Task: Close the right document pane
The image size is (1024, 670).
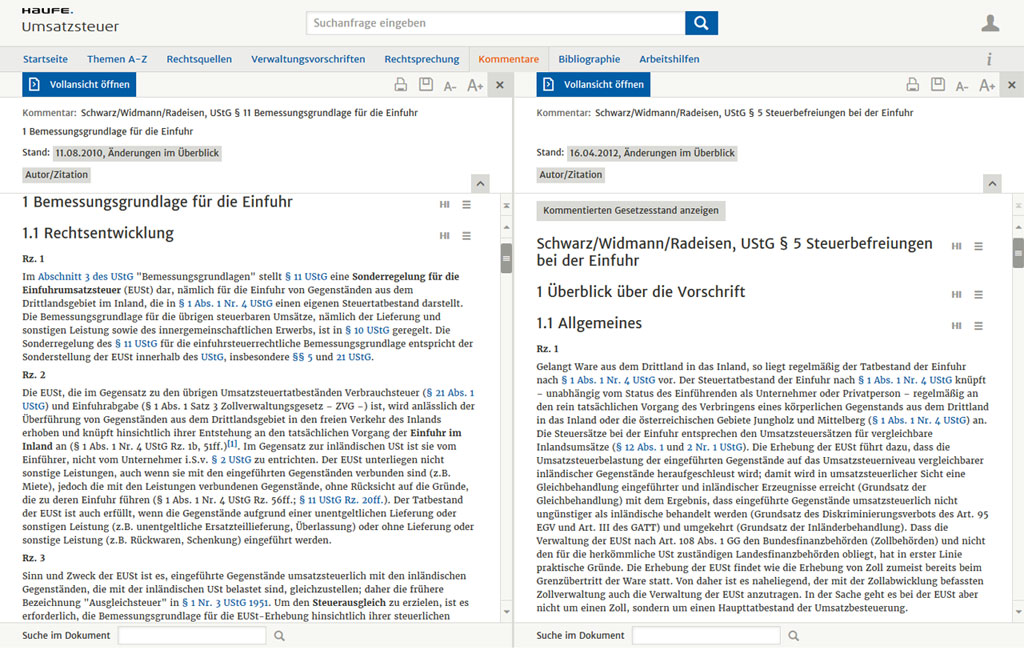Action: click(1012, 85)
